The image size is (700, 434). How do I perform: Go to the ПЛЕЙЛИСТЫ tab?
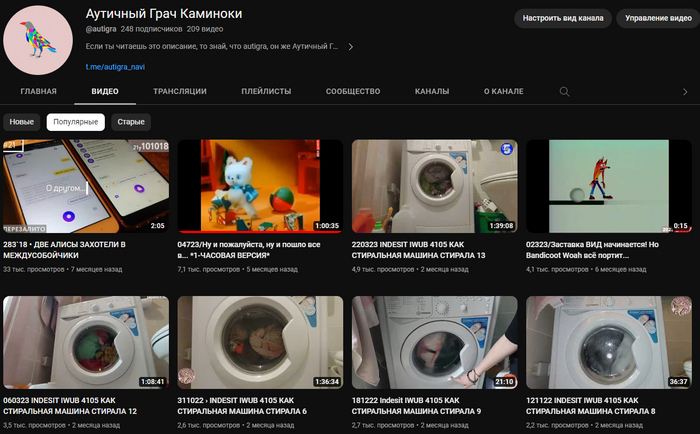tap(266, 91)
